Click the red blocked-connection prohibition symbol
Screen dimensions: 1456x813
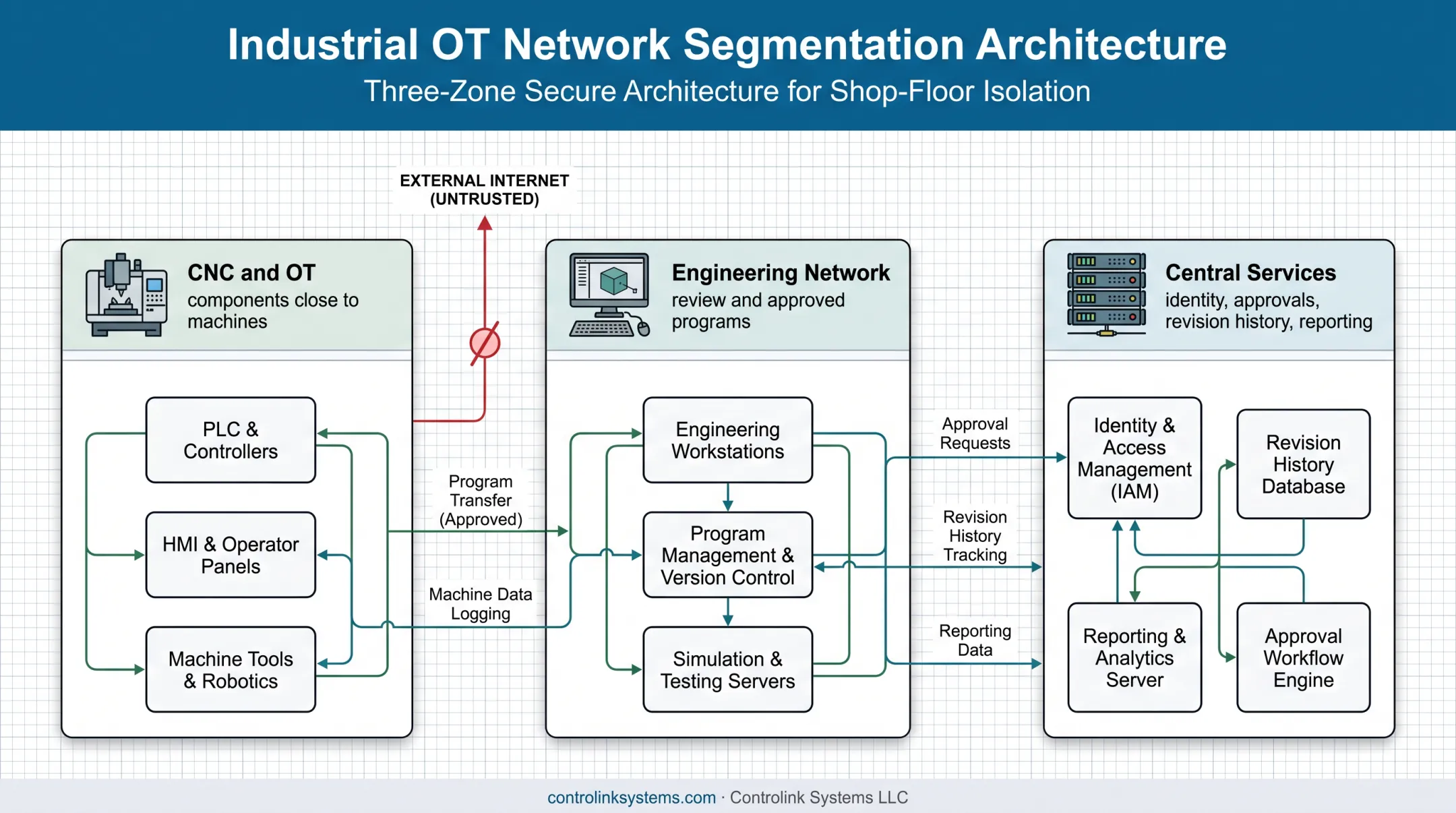click(x=485, y=343)
